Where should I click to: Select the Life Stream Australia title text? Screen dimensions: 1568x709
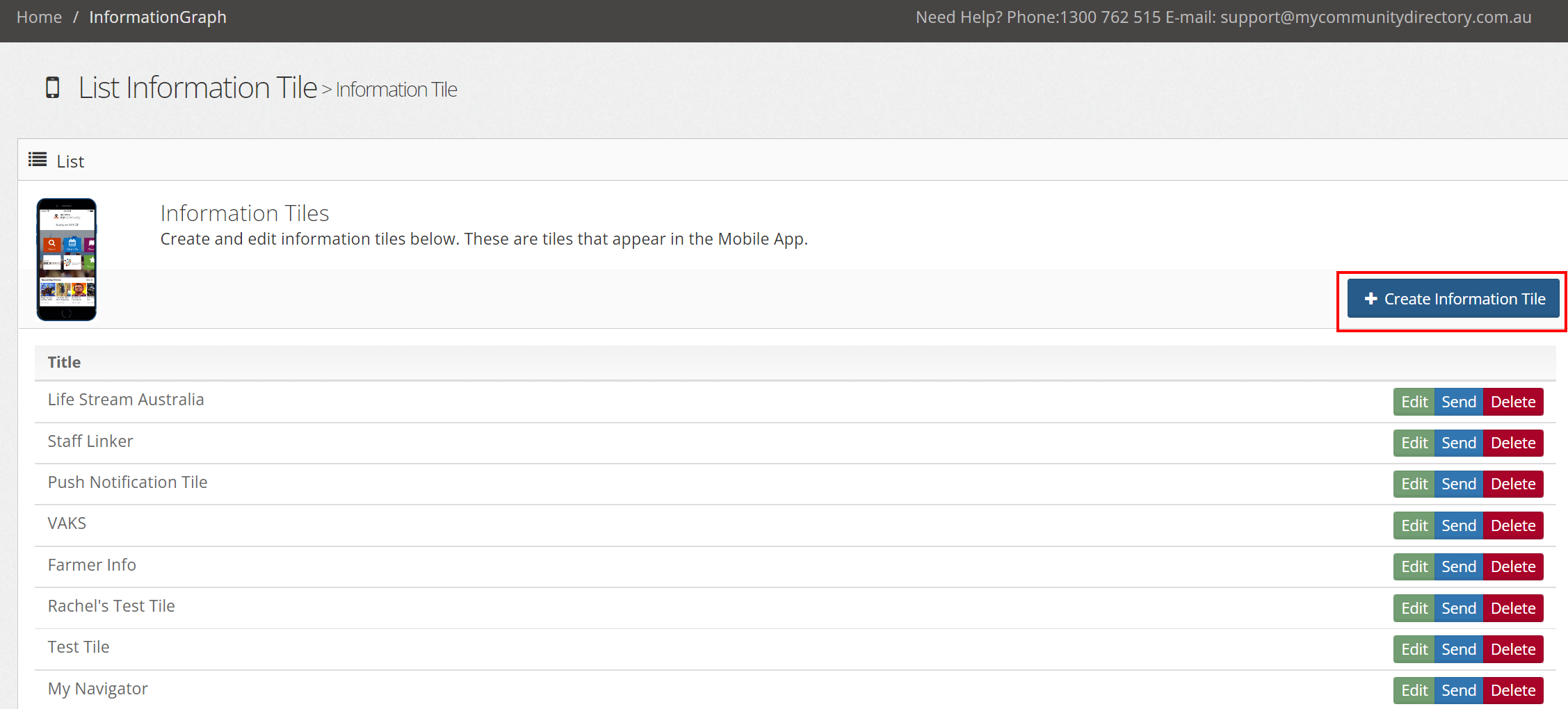(126, 400)
